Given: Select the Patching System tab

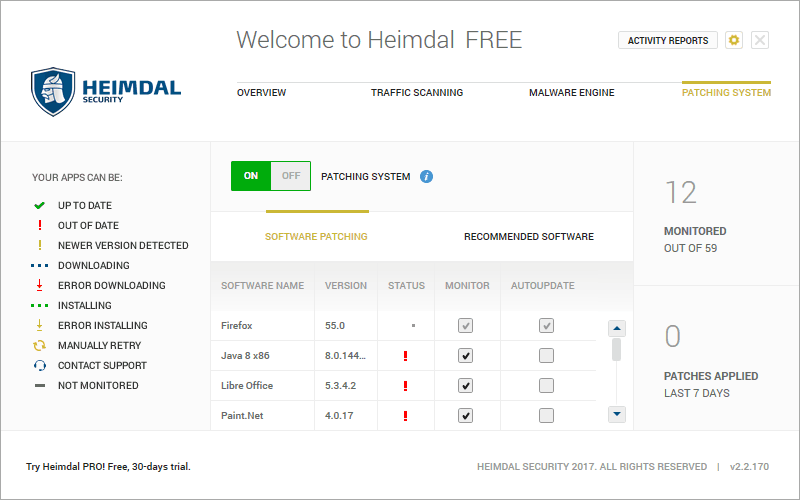Looking at the screenshot, I should pos(726,93).
